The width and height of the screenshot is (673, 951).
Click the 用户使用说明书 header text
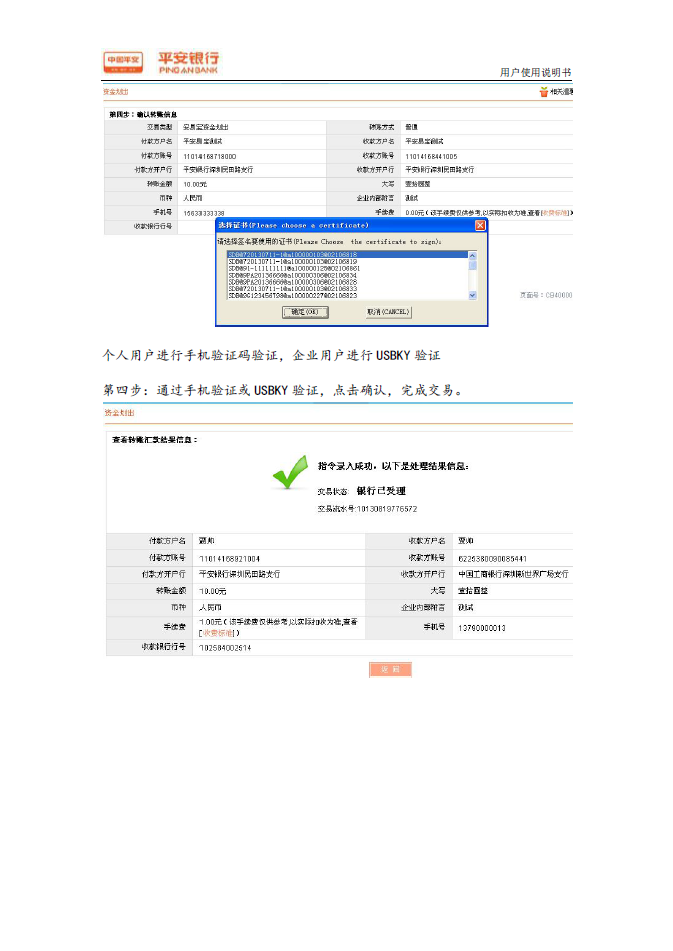535,72
